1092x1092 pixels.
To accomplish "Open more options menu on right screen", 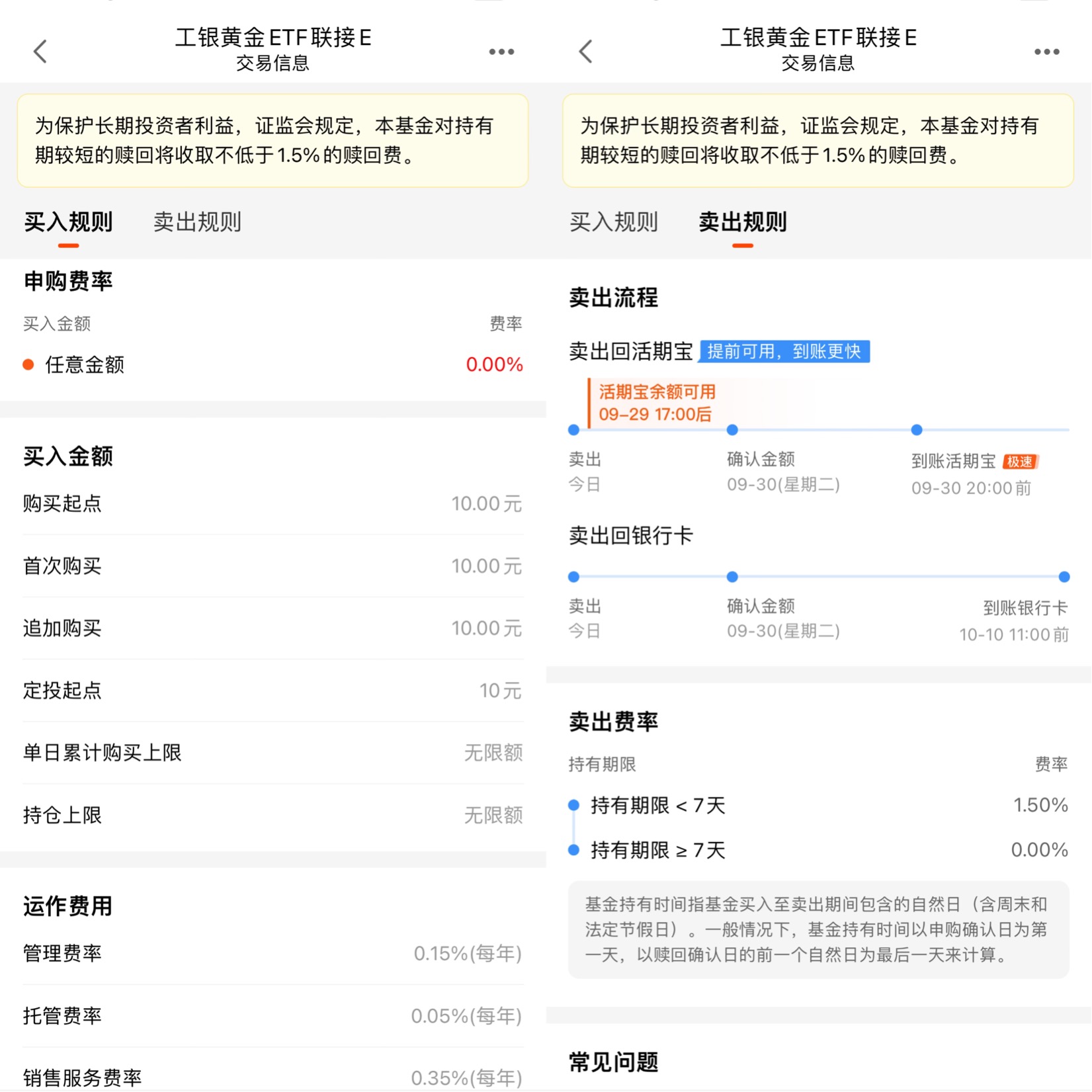I will point(1047,52).
